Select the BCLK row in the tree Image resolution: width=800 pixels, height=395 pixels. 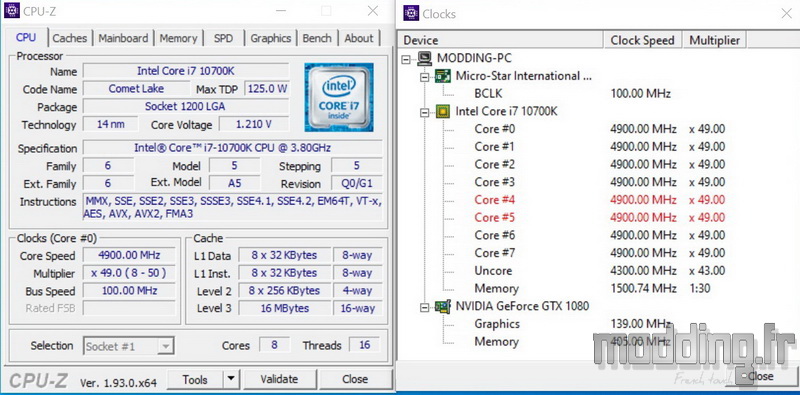click(488, 93)
